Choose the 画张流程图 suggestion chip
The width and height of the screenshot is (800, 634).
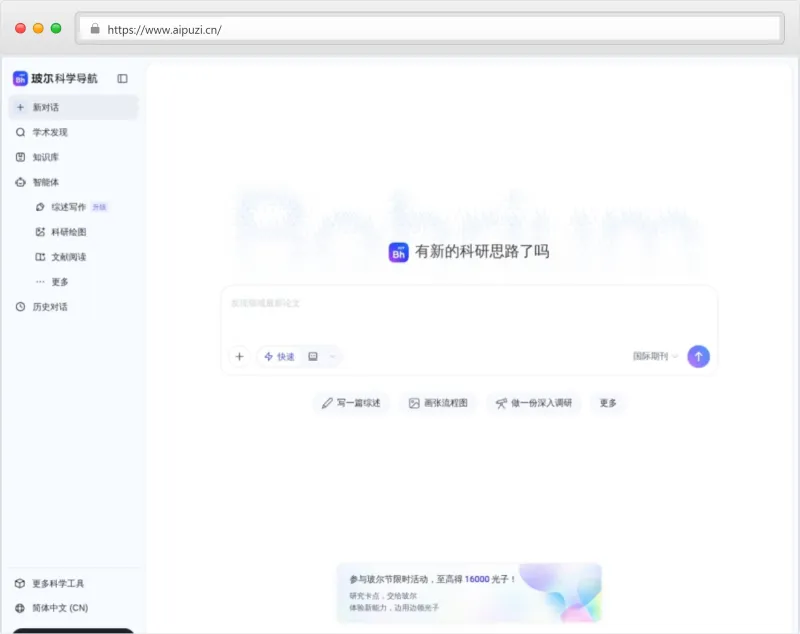(x=438, y=403)
